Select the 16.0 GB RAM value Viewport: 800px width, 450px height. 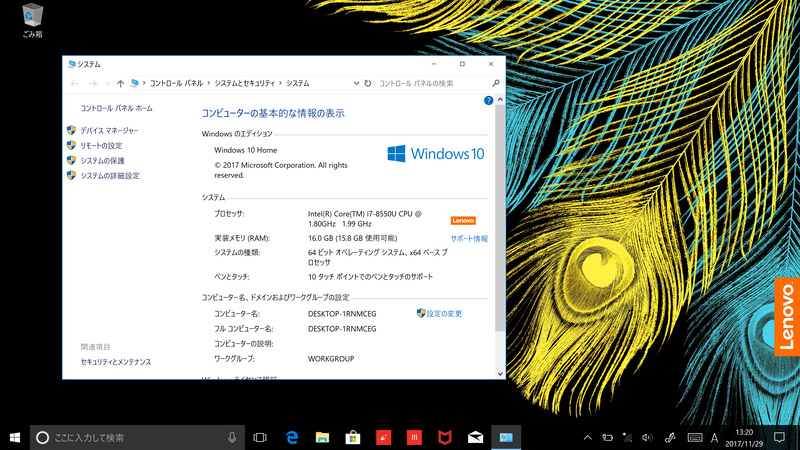(x=352, y=238)
